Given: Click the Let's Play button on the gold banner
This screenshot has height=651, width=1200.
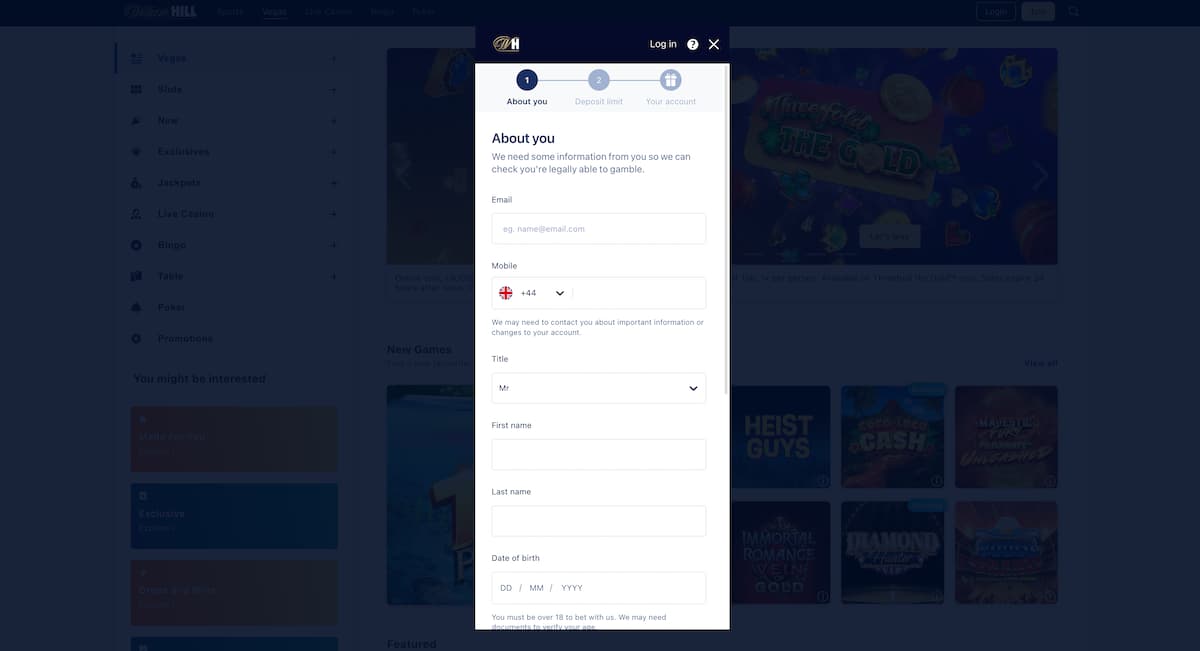Looking at the screenshot, I should [x=889, y=237].
